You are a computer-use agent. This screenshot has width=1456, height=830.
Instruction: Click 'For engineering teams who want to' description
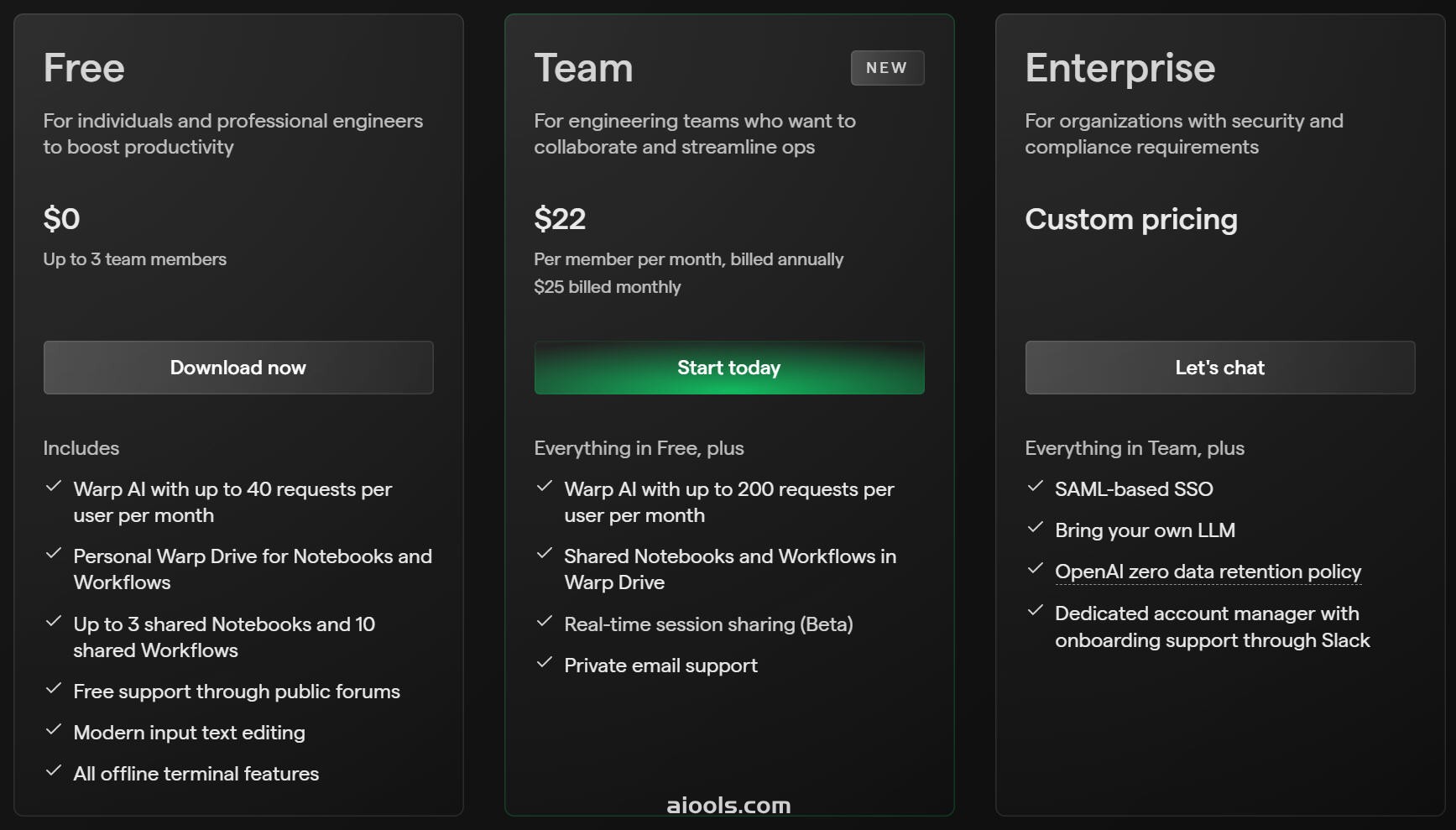(695, 133)
